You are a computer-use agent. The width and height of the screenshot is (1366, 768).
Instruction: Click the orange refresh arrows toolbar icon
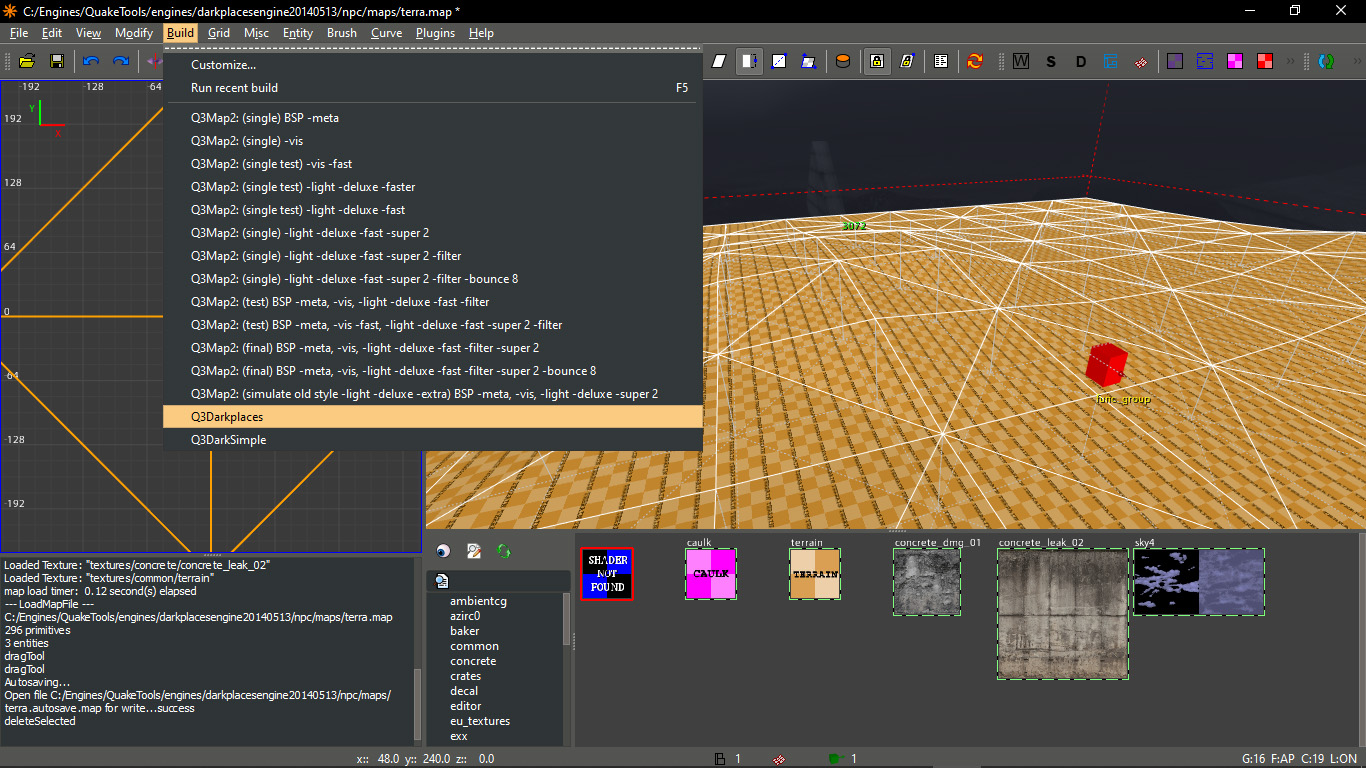click(x=975, y=61)
